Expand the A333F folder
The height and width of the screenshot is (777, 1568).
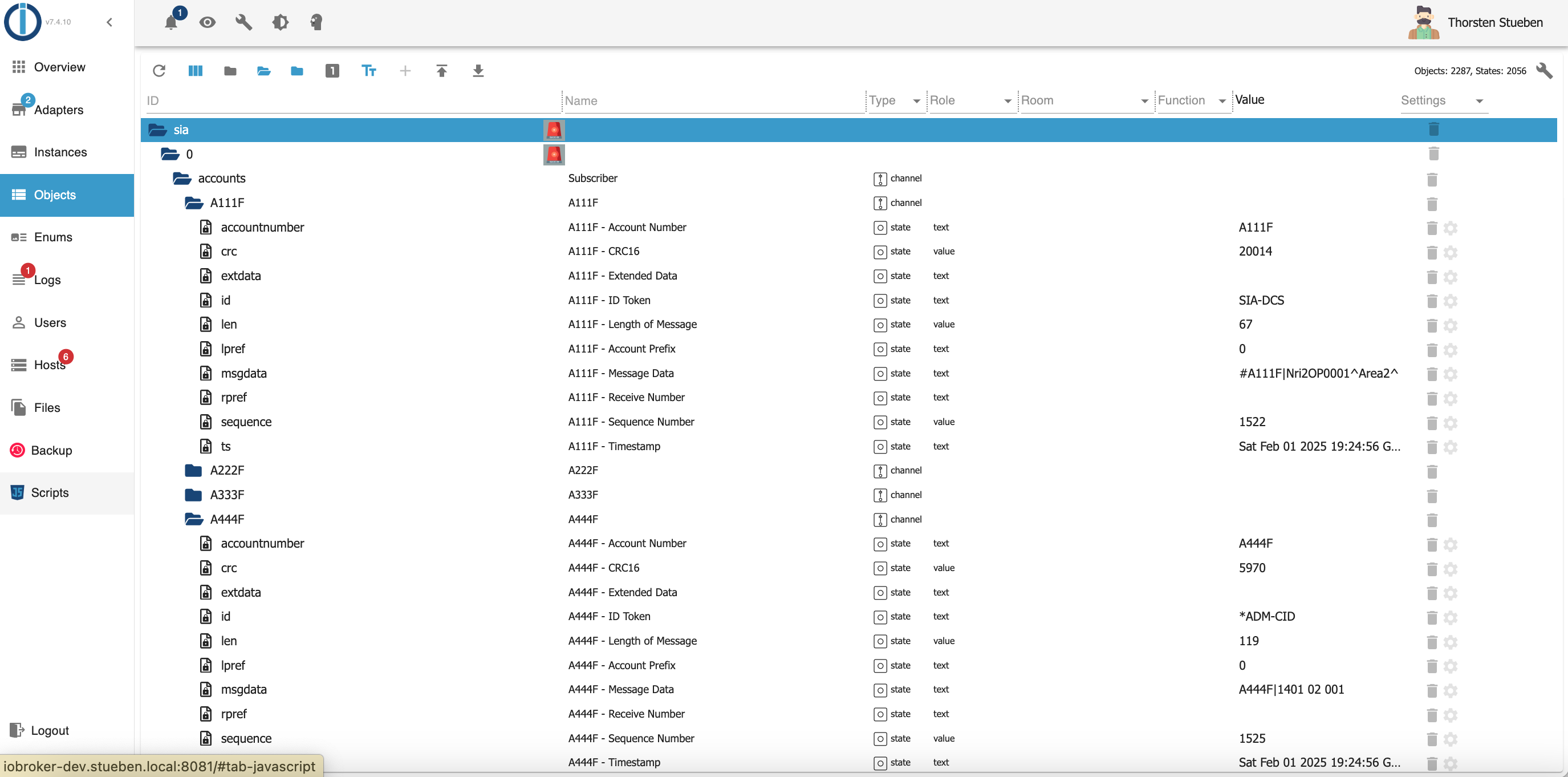[193, 495]
